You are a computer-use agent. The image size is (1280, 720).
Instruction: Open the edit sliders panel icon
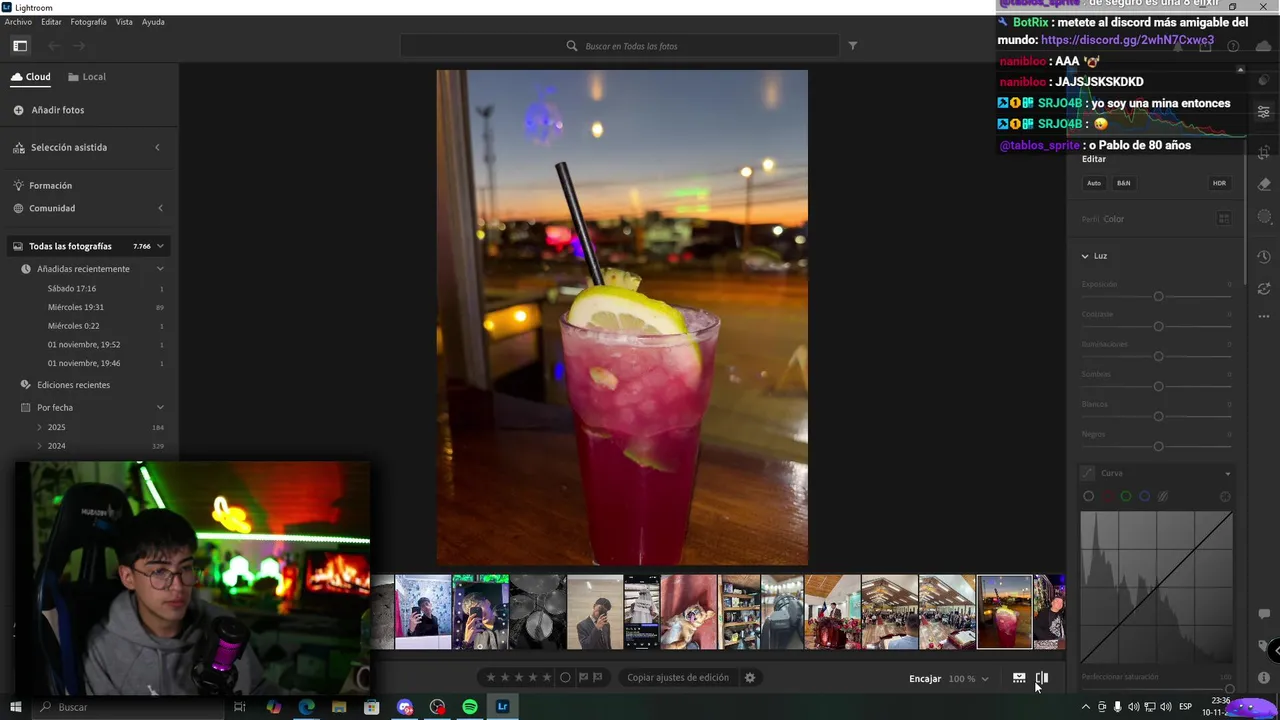1264,112
